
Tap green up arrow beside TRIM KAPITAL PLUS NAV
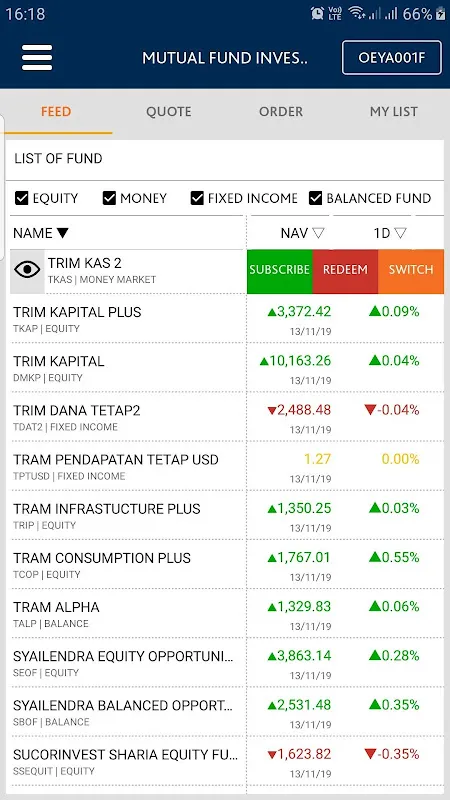(272, 312)
